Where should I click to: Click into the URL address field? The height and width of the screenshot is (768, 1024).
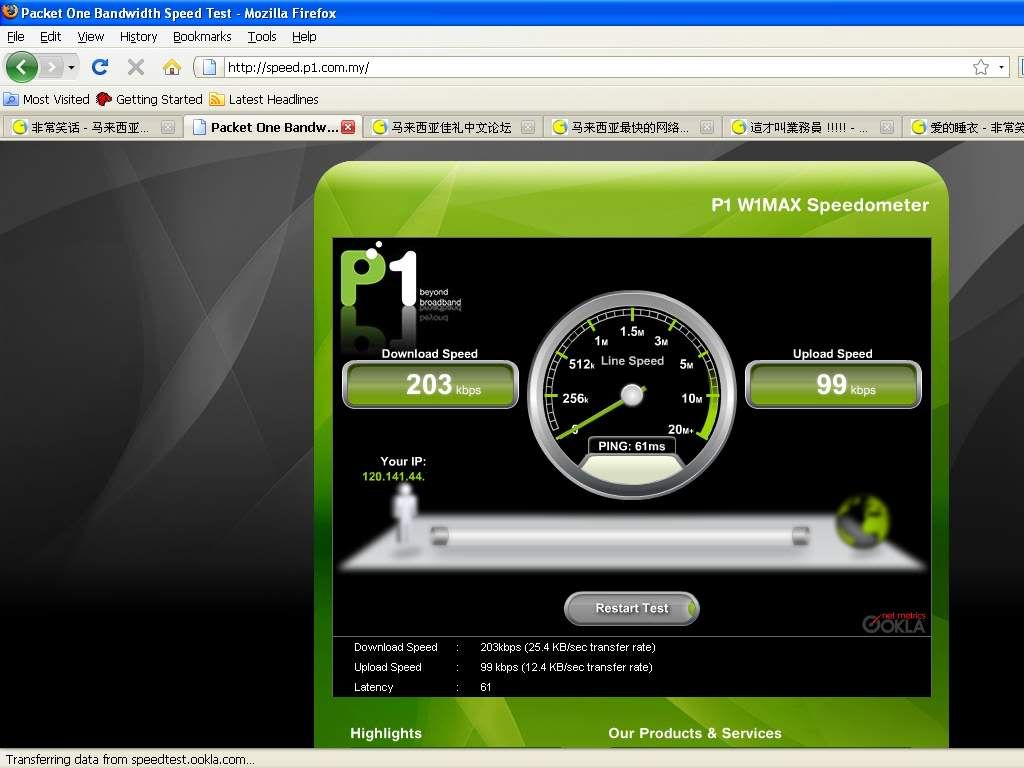coord(590,67)
